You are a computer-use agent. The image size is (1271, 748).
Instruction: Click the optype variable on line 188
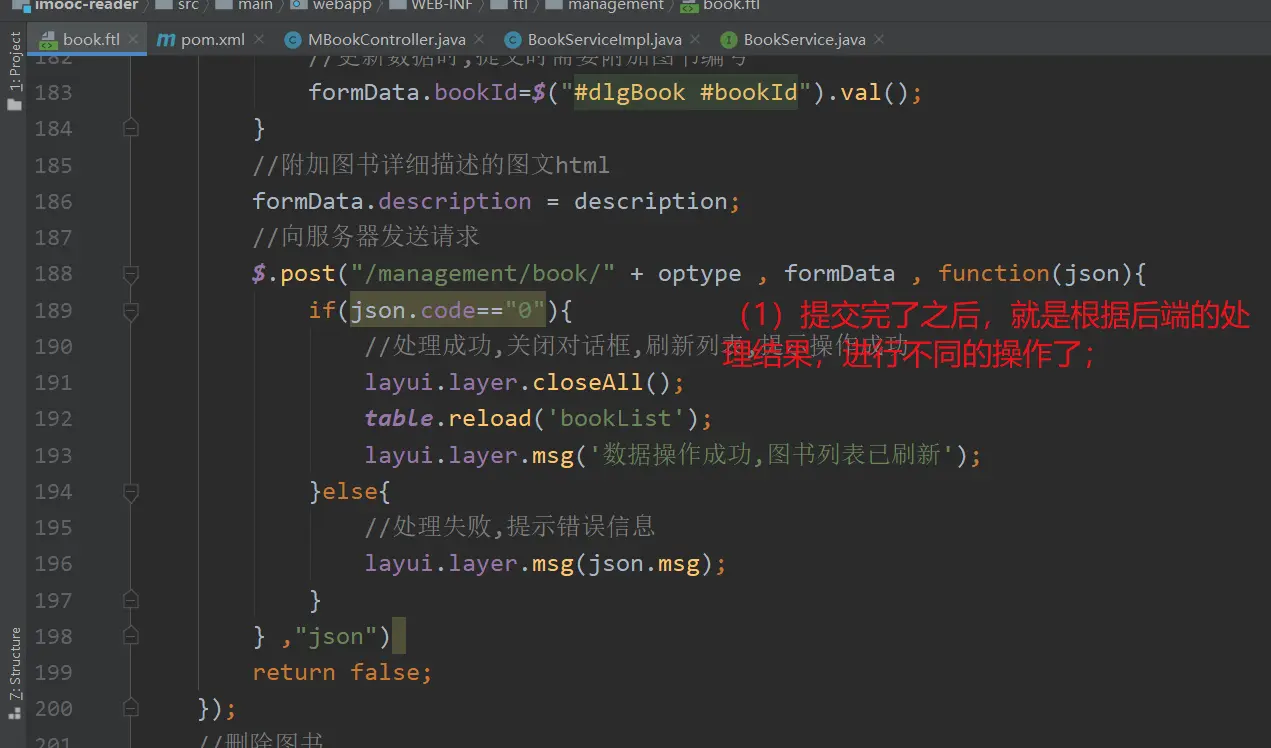[x=699, y=274]
